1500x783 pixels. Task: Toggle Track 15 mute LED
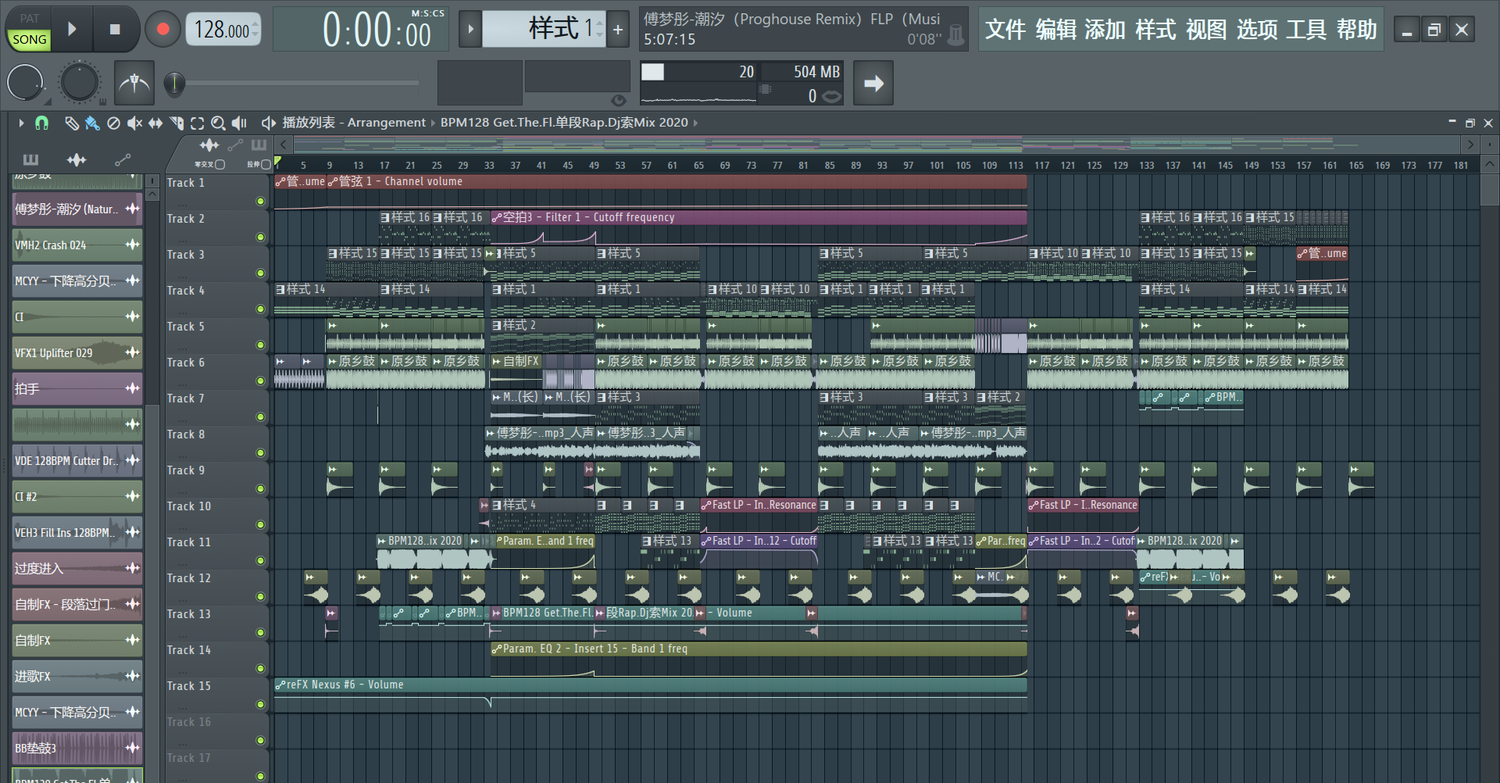260,705
